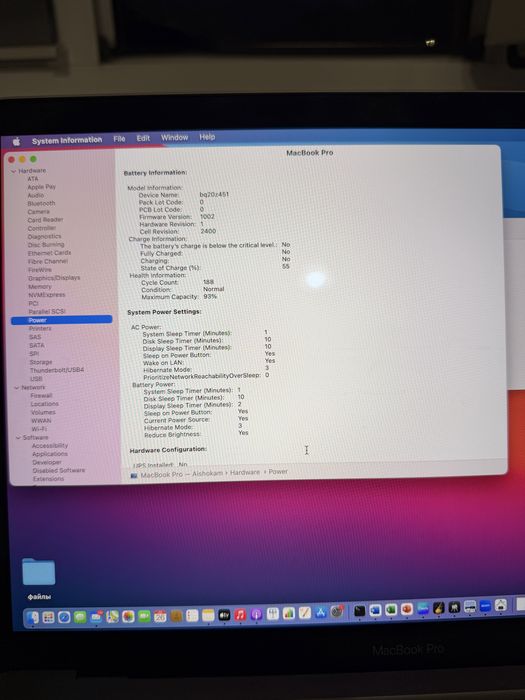525x700 pixels.
Task: Launch Microsoft Word from the Dock
Action: tap(375, 610)
